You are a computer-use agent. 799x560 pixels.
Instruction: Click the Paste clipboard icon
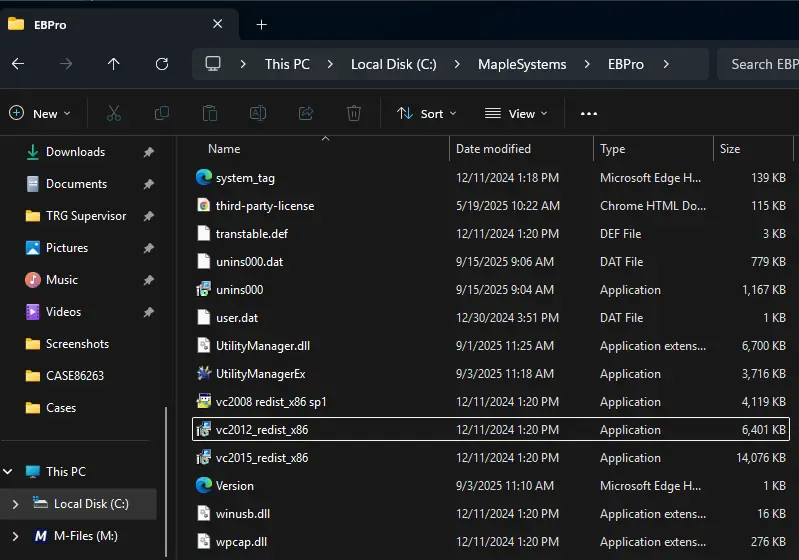point(209,113)
